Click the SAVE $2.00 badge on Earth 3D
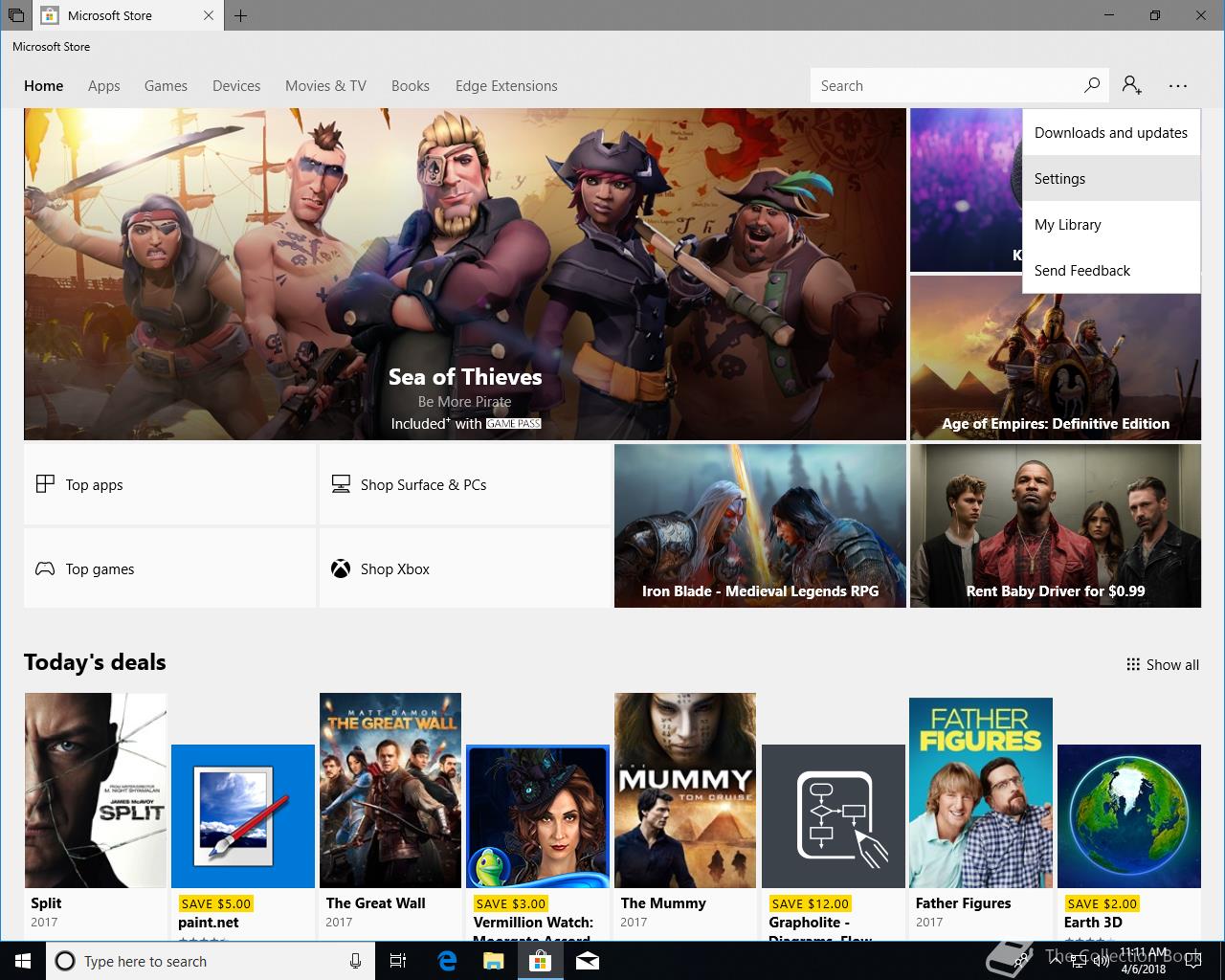Viewport: 1225px width, 980px height. [x=1102, y=903]
